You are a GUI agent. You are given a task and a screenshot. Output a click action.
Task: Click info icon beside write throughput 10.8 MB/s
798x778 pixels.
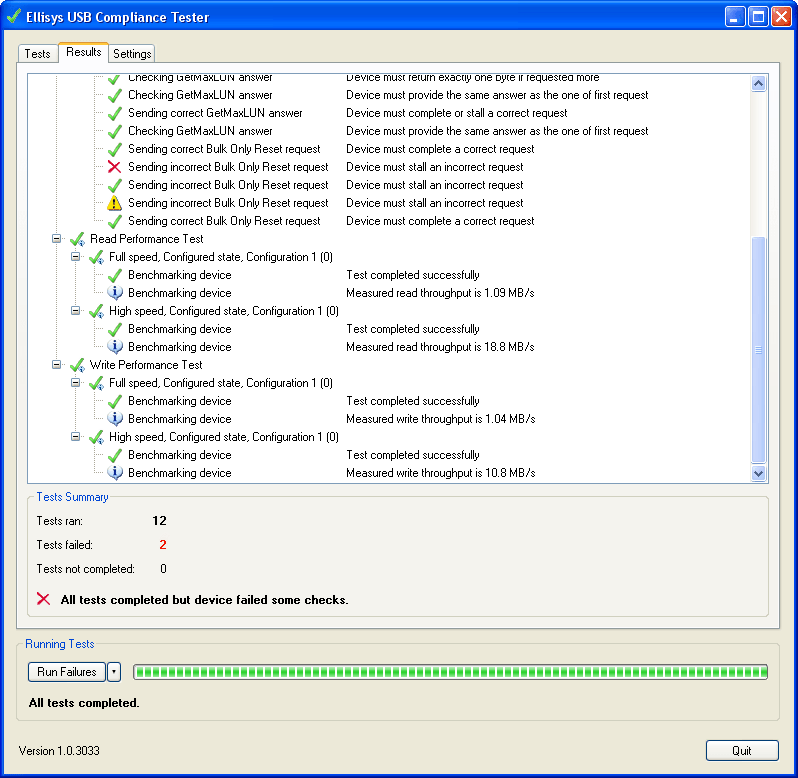[x=114, y=473]
